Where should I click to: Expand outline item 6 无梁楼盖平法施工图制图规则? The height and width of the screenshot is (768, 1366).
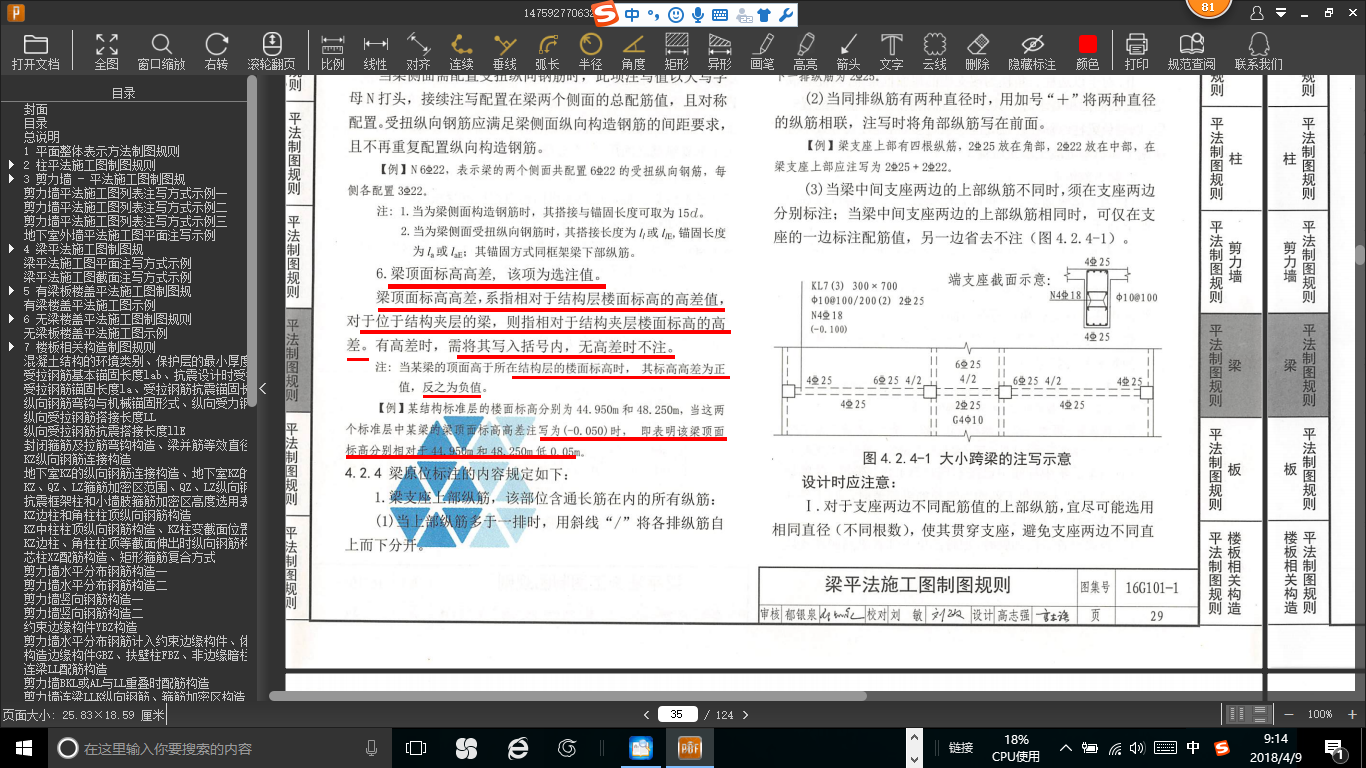click(x=11, y=319)
